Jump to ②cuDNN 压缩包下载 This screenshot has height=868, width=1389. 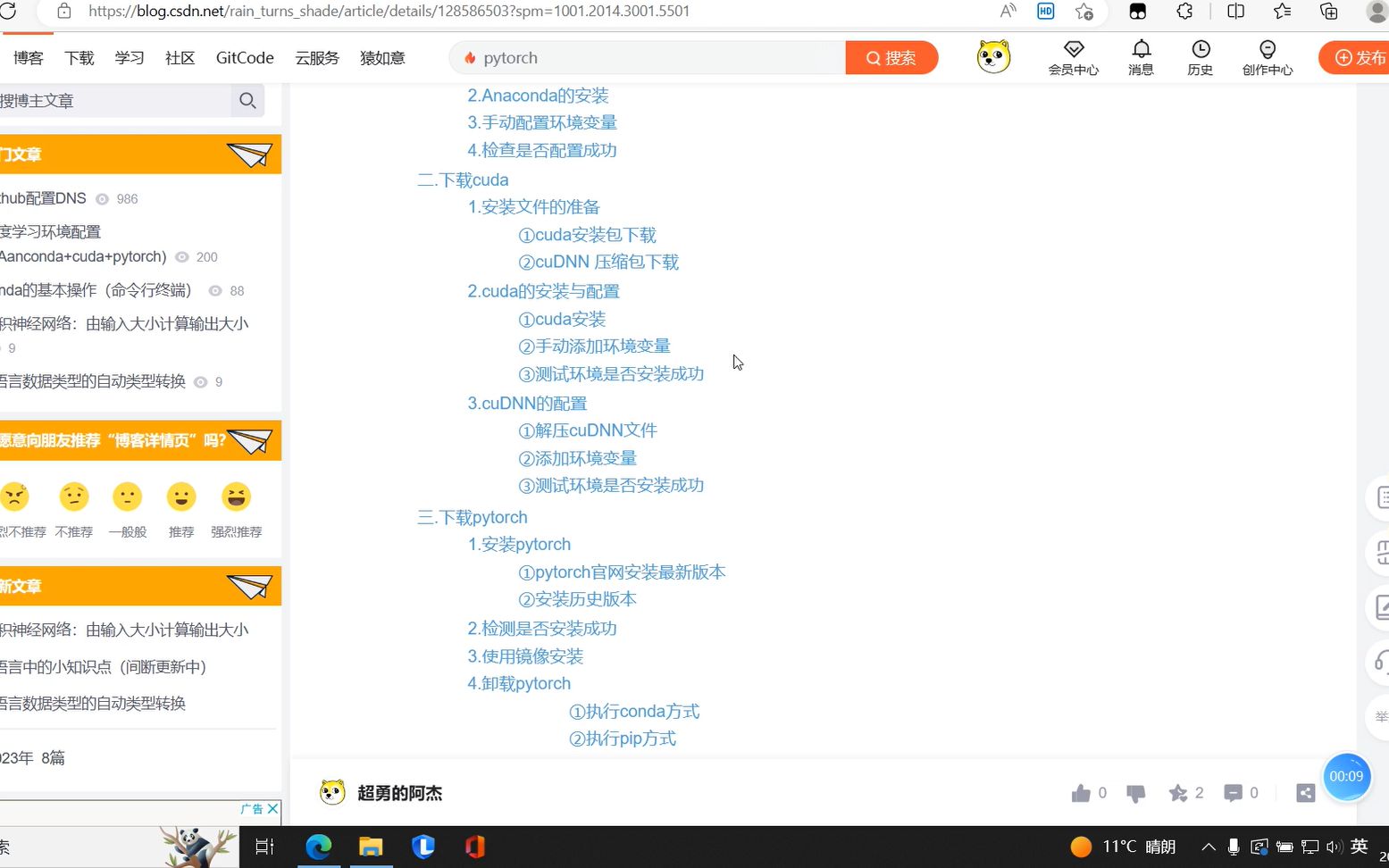[598, 262]
